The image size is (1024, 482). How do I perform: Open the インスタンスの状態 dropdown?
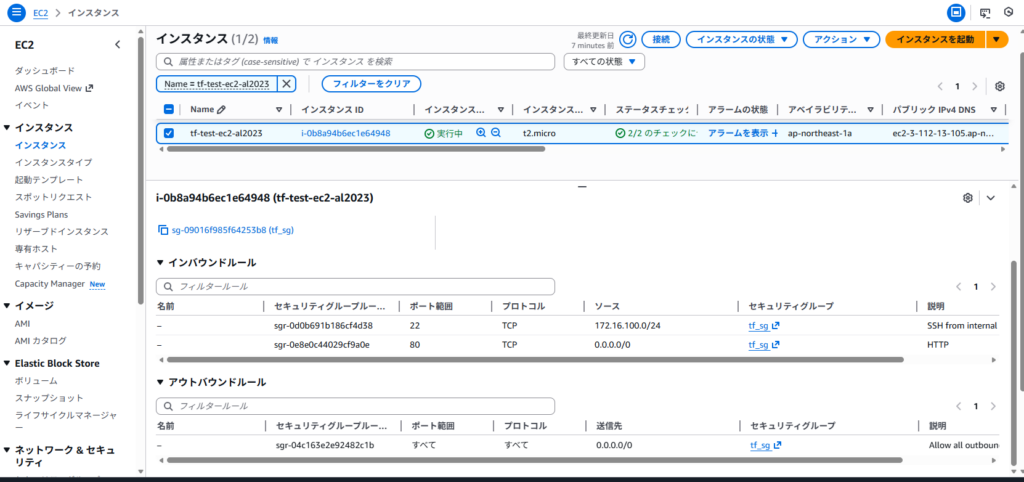pos(741,39)
